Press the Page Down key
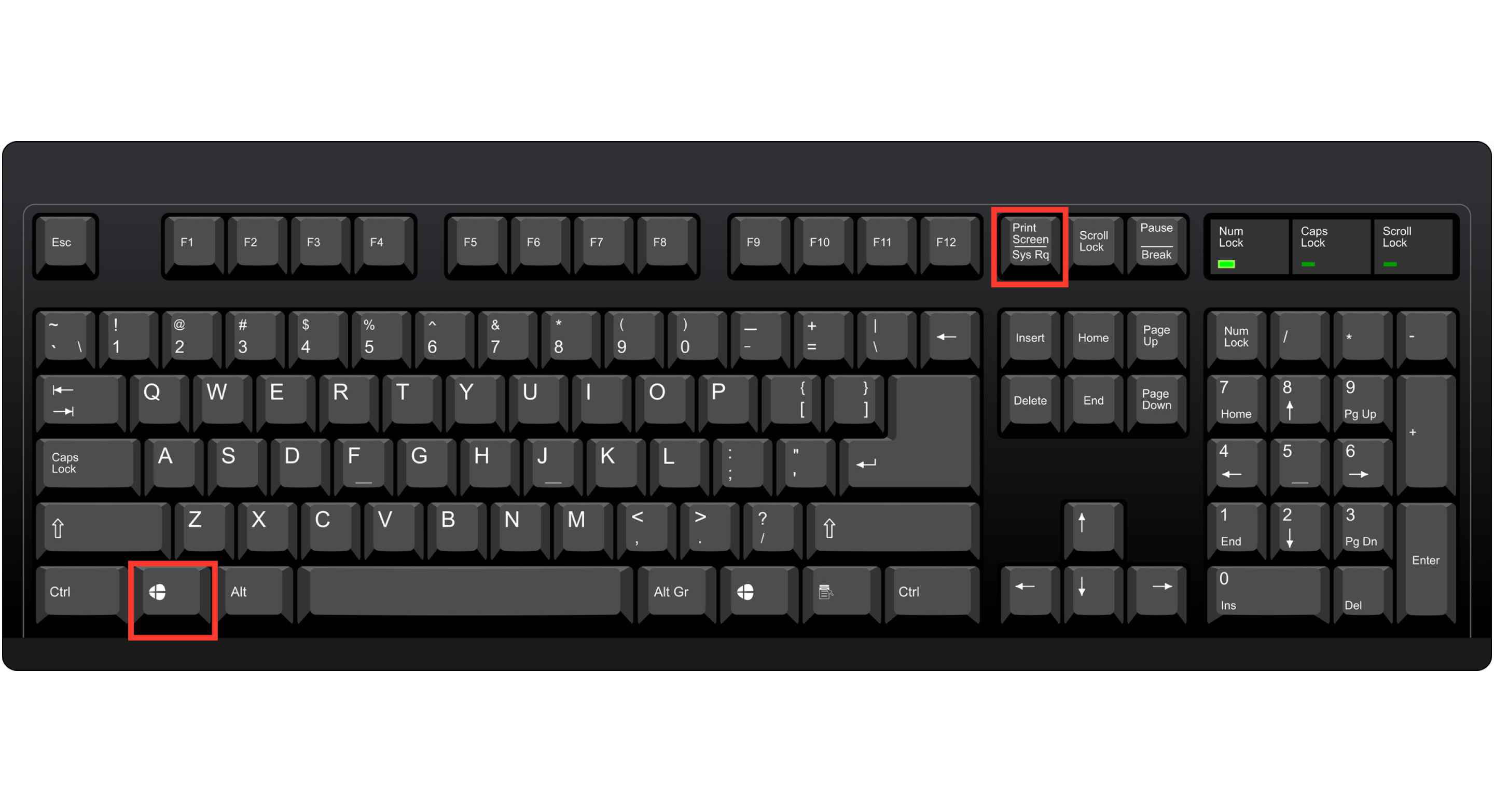1494x812 pixels. (x=1154, y=399)
